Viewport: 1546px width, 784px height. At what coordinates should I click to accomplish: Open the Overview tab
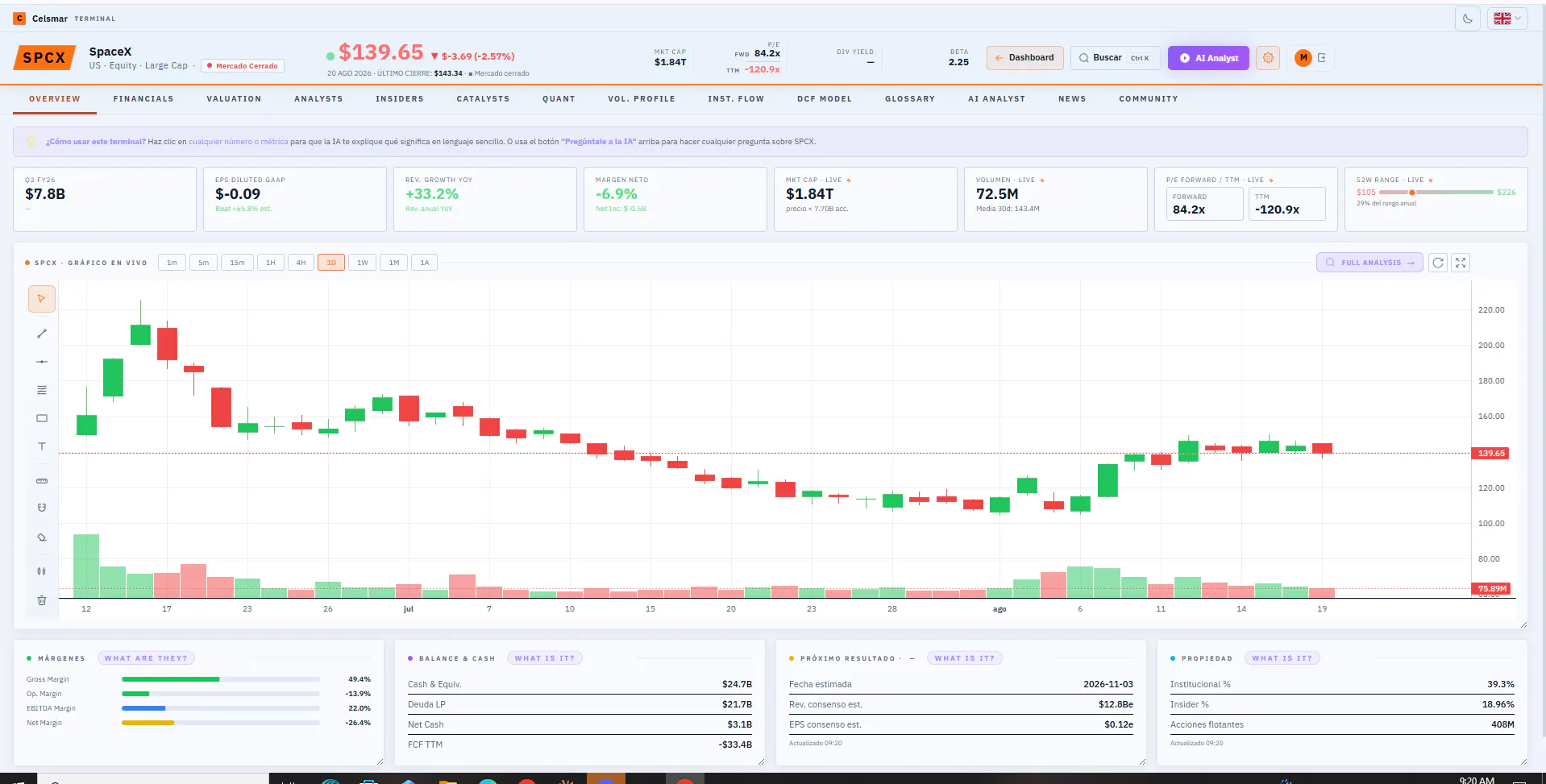pos(55,99)
